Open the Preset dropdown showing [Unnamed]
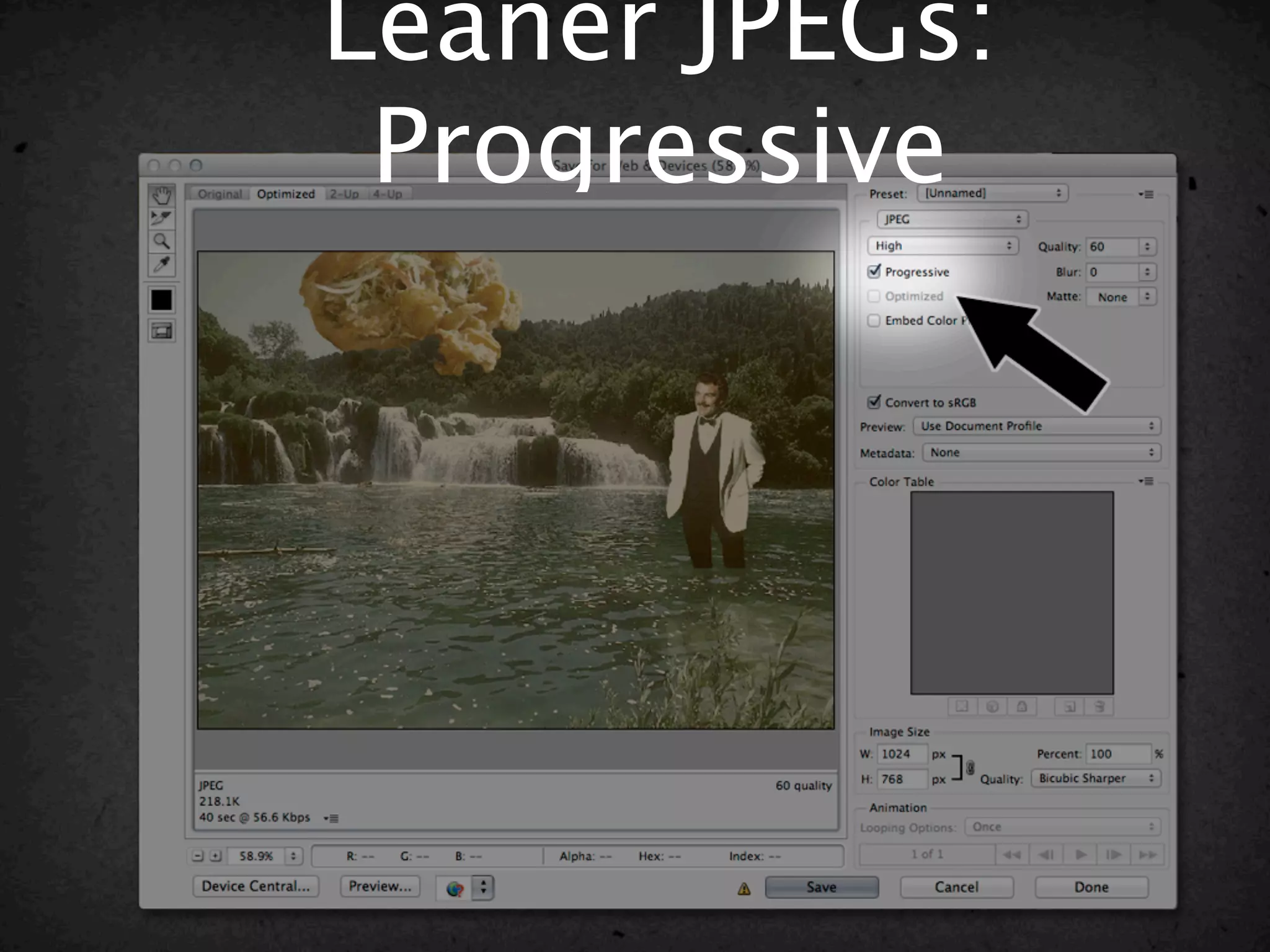This screenshot has height=952, width=1270. click(993, 193)
